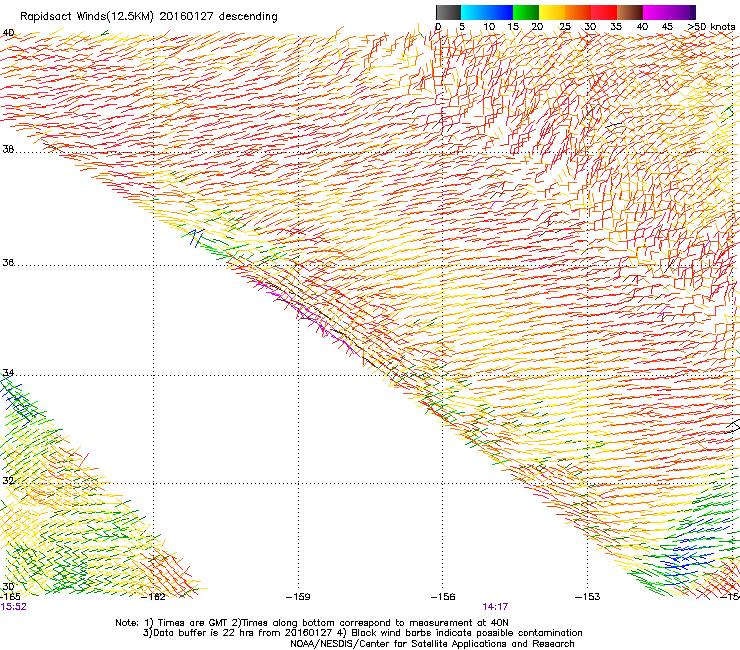Click the brown 35-40 knots legend segment
740x650 pixels.
pos(630,12)
